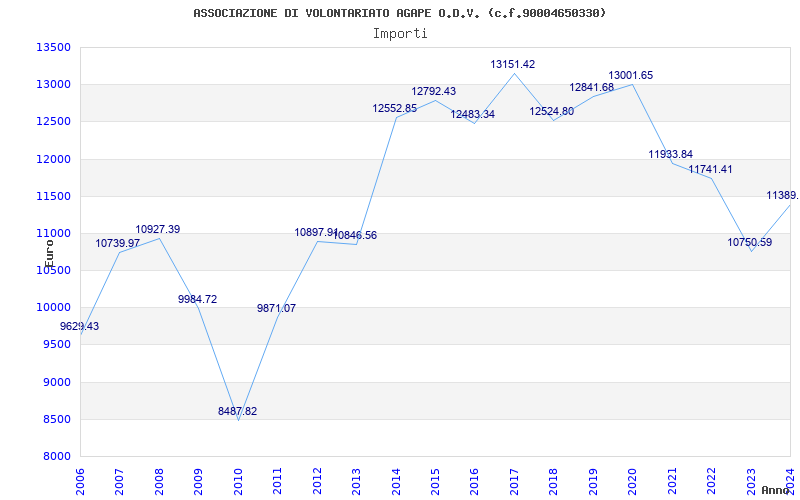
Task: Select the 8487.82 lowest data label
Action: click(237, 411)
